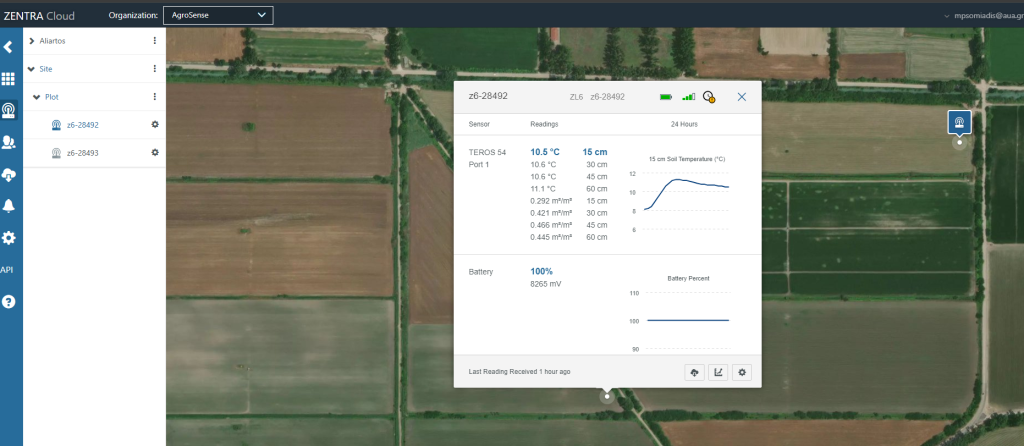Open the API section in sidebar

pos(7,270)
